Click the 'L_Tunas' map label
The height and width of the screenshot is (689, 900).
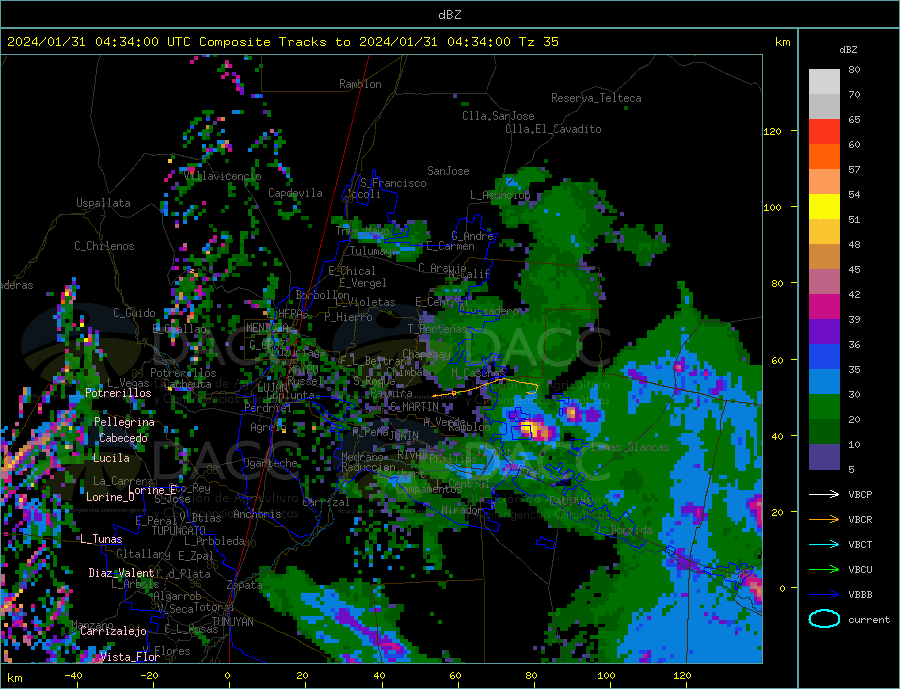point(101,539)
